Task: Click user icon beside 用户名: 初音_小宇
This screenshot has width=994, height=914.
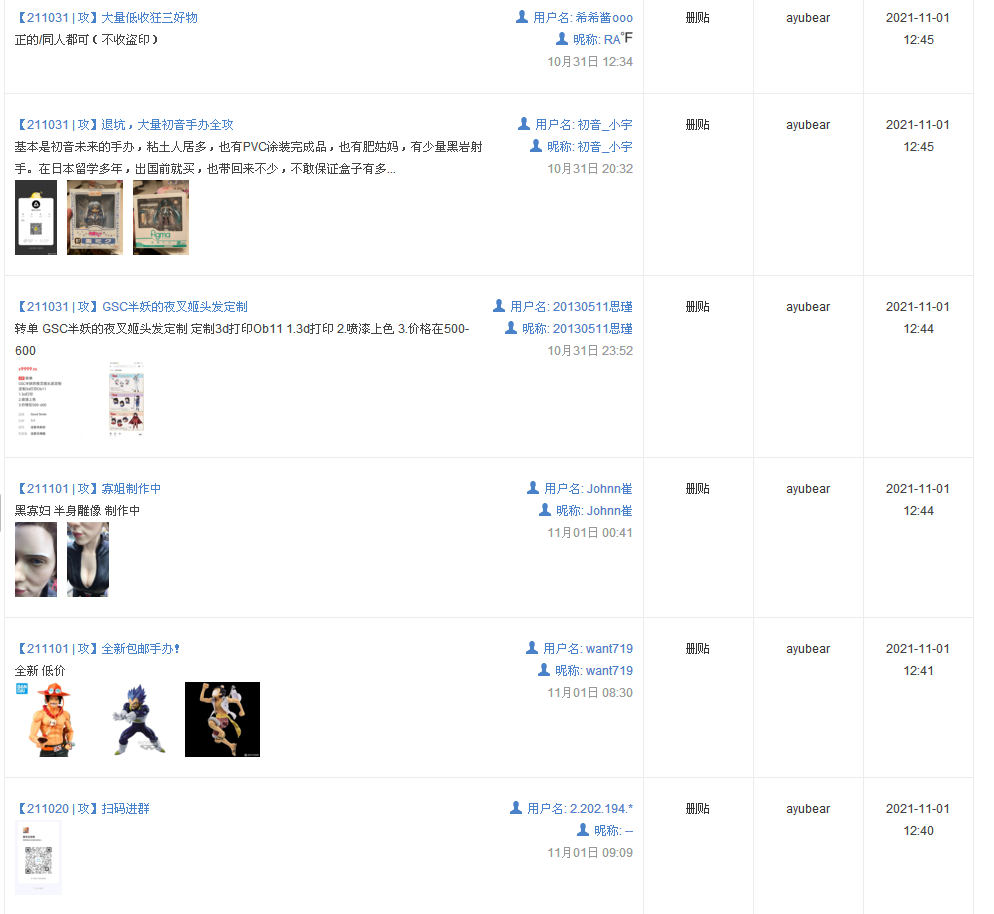Action: coord(524,124)
